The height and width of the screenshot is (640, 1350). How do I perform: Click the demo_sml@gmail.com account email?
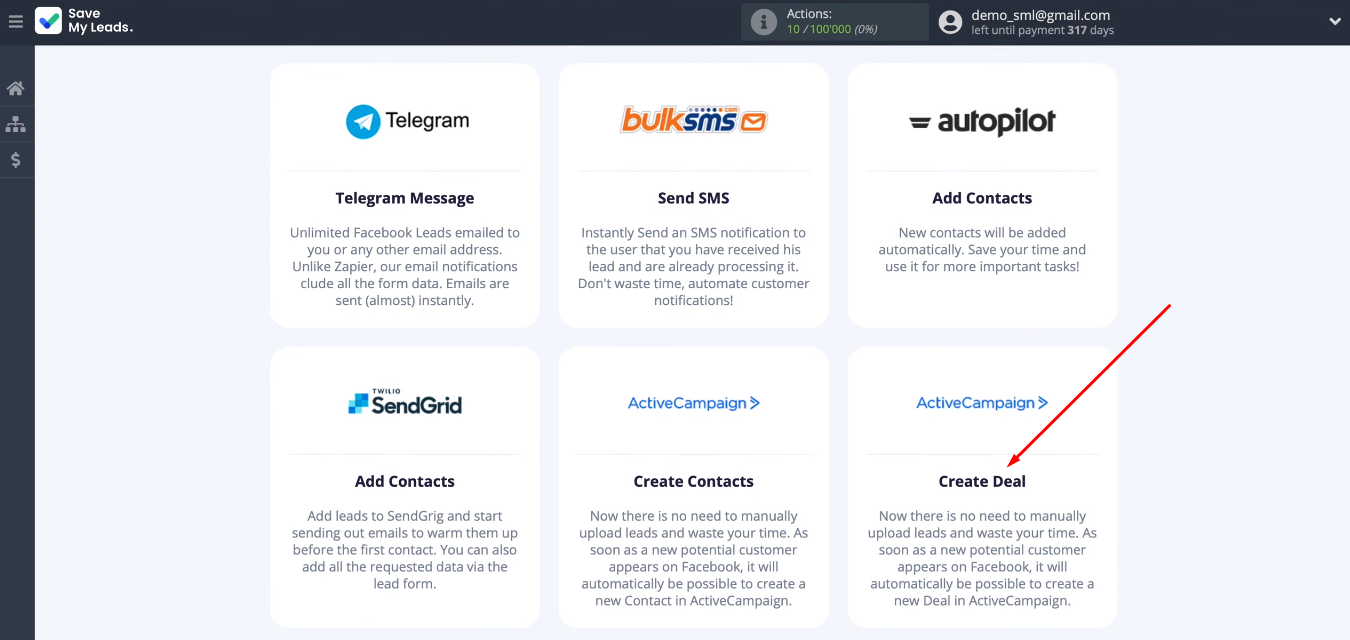pos(1041,15)
